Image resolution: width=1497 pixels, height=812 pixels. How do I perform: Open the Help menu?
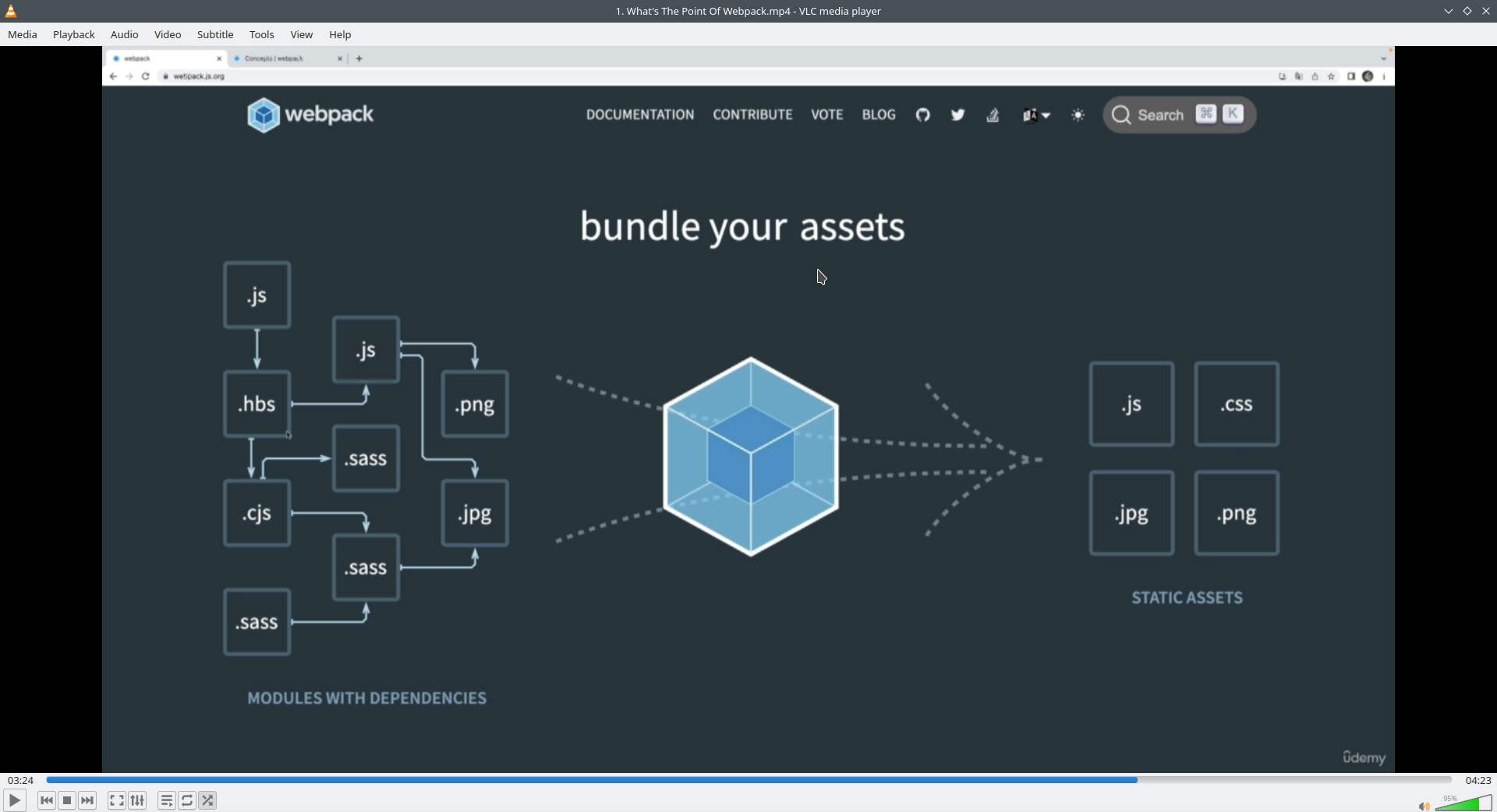click(x=340, y=34)
